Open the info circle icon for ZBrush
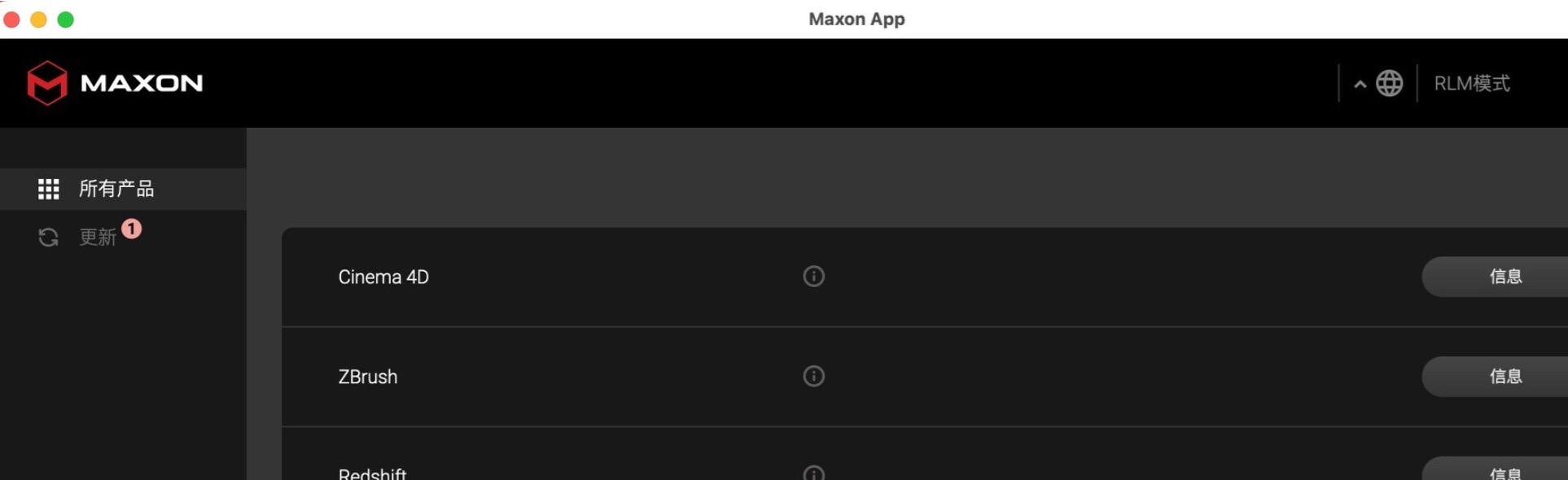1568x480 pixels. point(813,376)
